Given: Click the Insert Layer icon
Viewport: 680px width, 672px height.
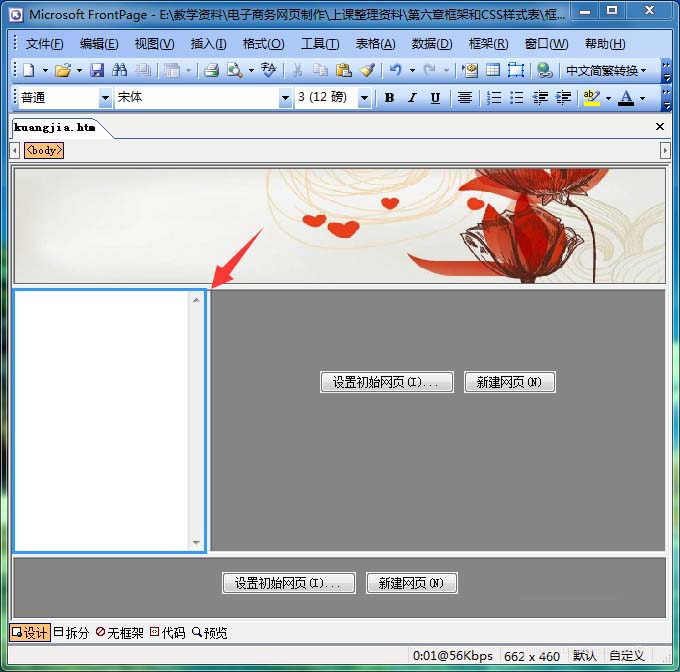Looking at the screenshot, I should (516, 70).
